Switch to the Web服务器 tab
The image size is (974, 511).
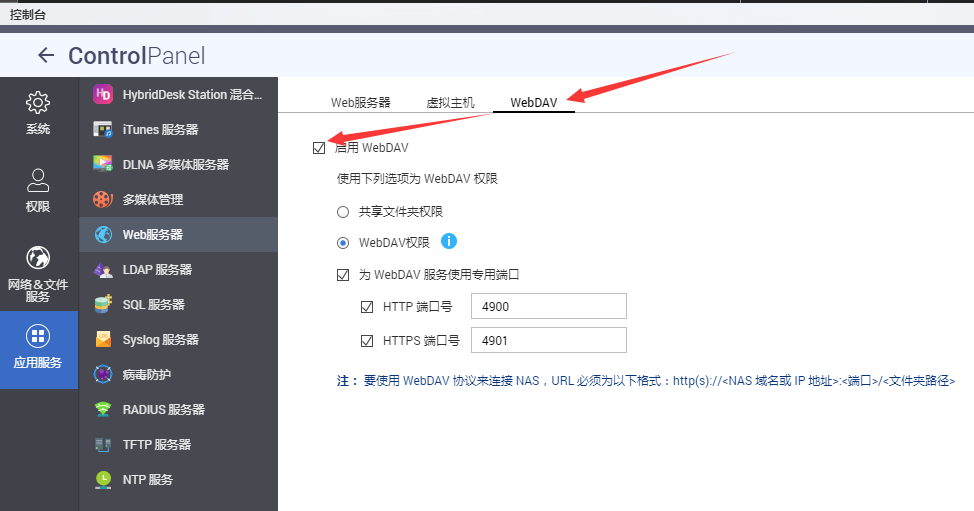pos(360,102)
